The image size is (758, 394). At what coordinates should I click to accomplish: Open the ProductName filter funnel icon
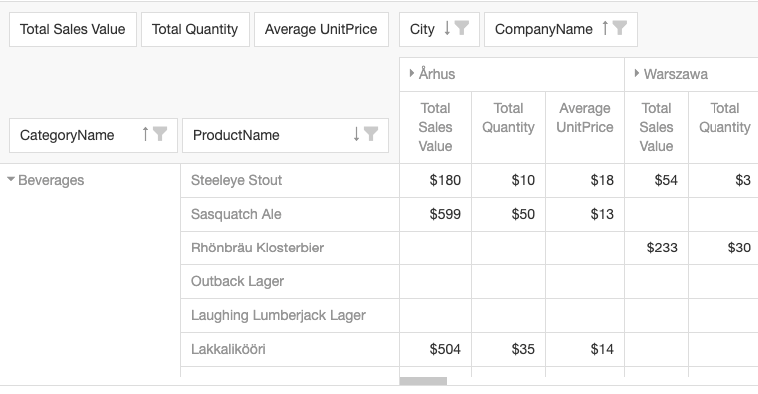371,134
